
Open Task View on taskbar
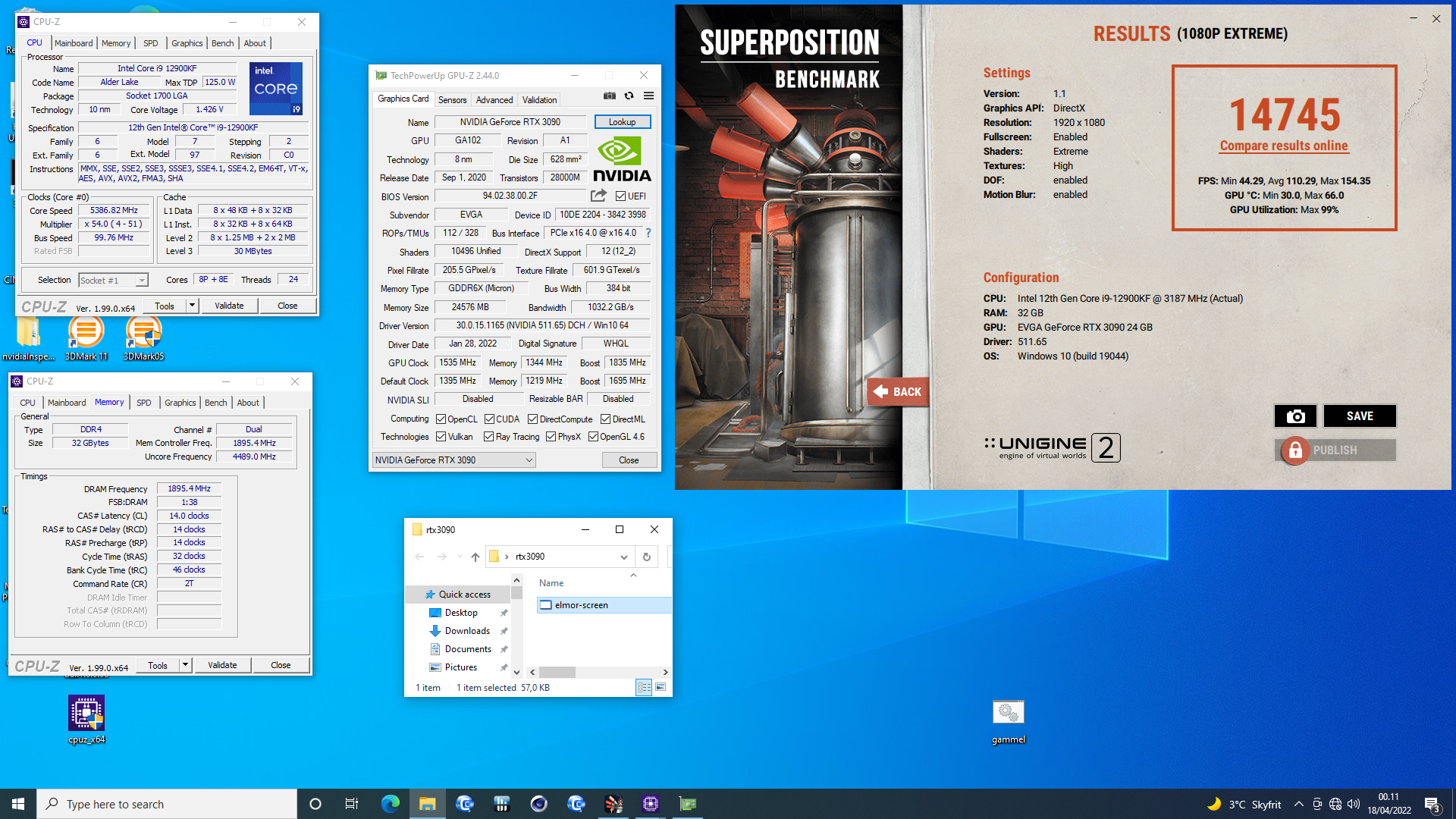351,804
